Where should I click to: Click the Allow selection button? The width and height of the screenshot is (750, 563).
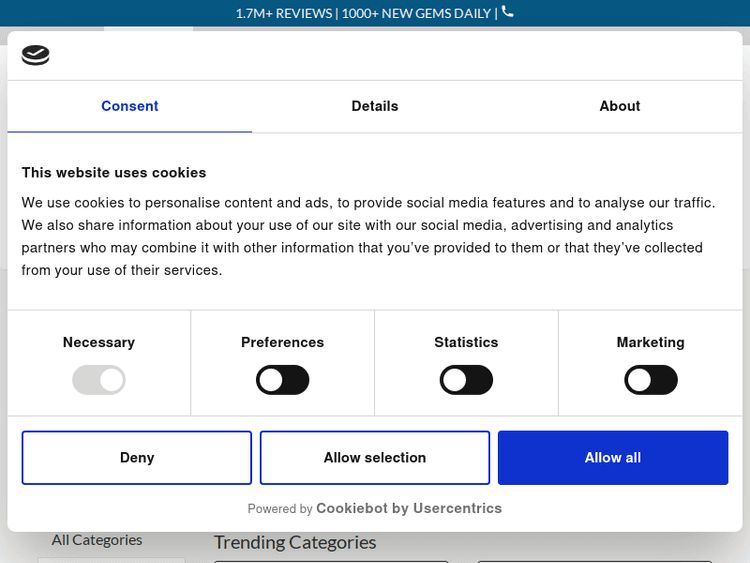(x=375, y=457)
